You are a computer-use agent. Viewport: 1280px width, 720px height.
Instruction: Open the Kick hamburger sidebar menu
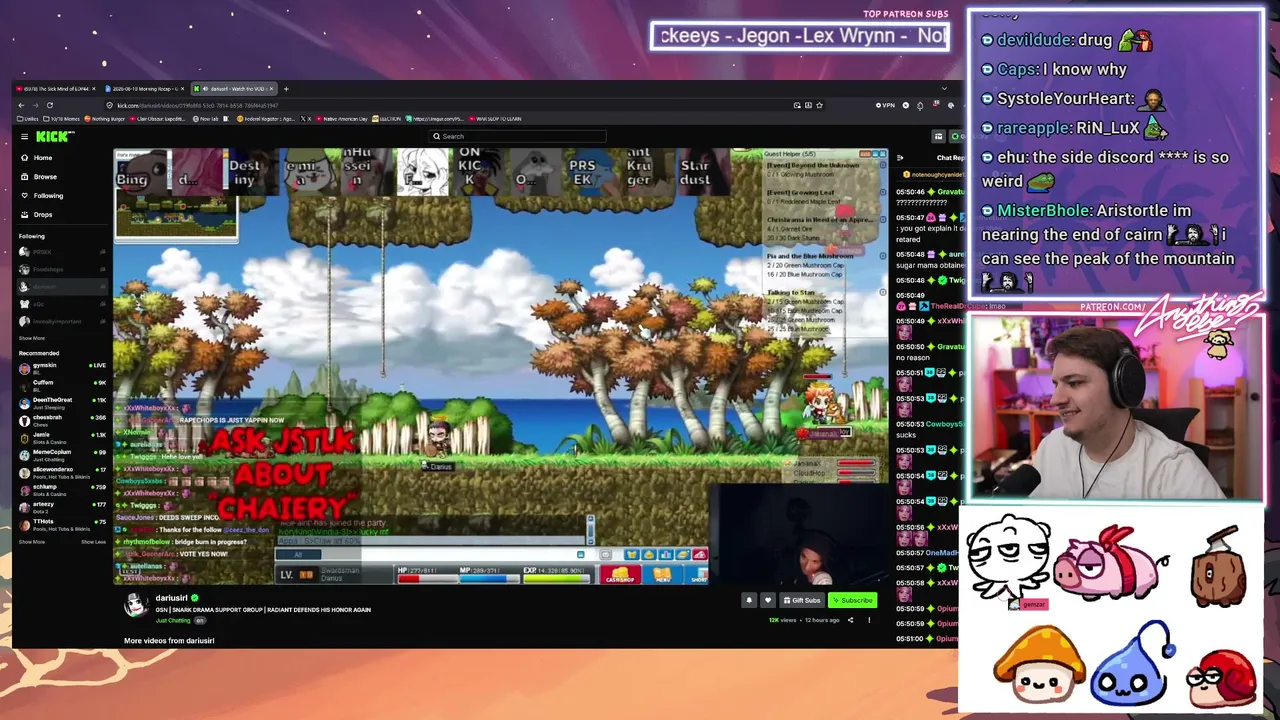pos(24,137)
